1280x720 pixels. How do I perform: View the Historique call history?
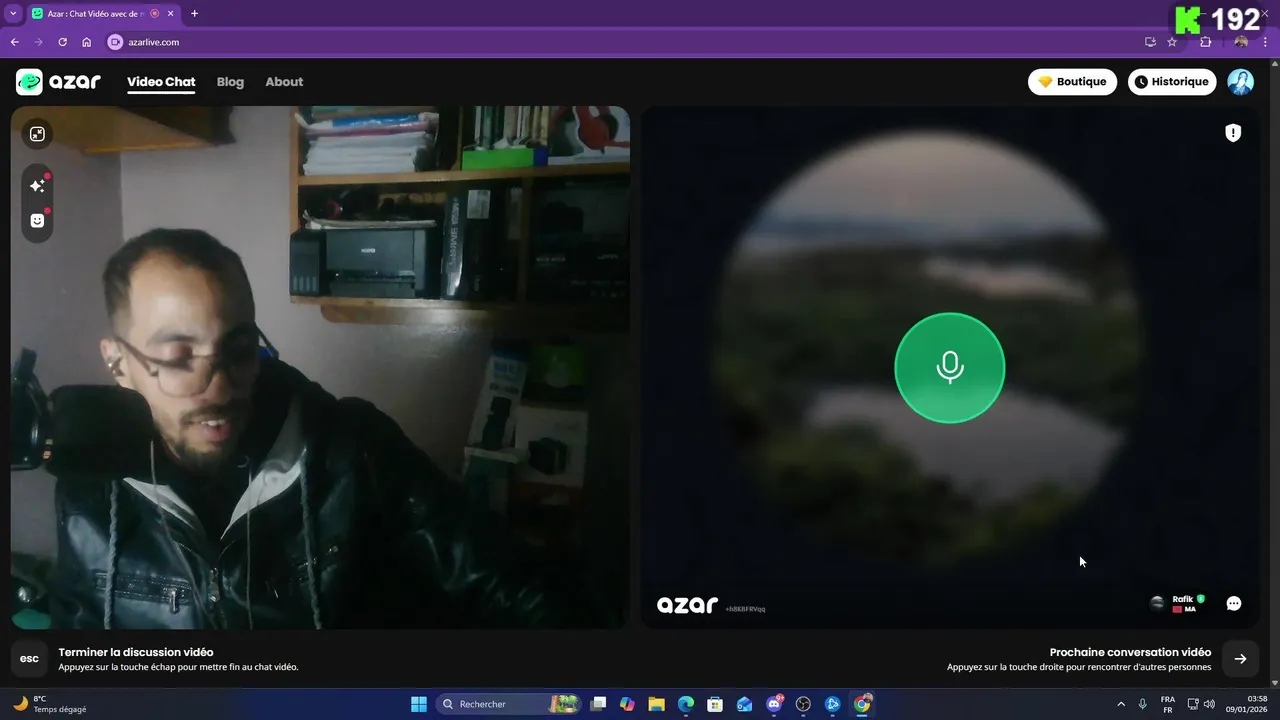click(x=1172, y=82)
